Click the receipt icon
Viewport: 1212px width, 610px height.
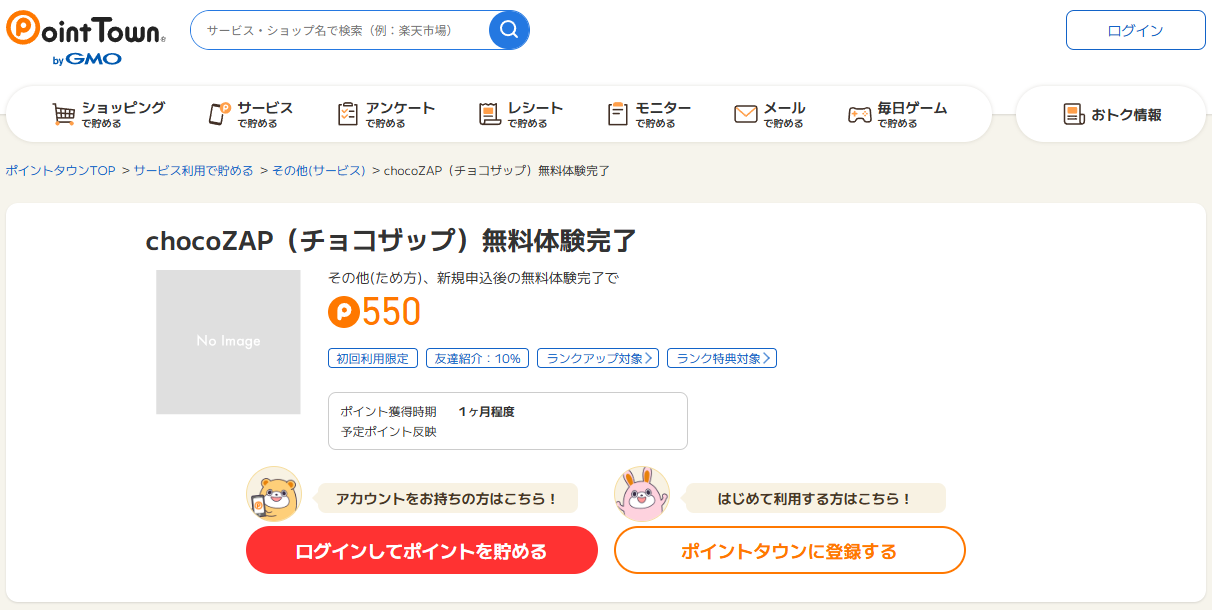(x=489, y=114)
